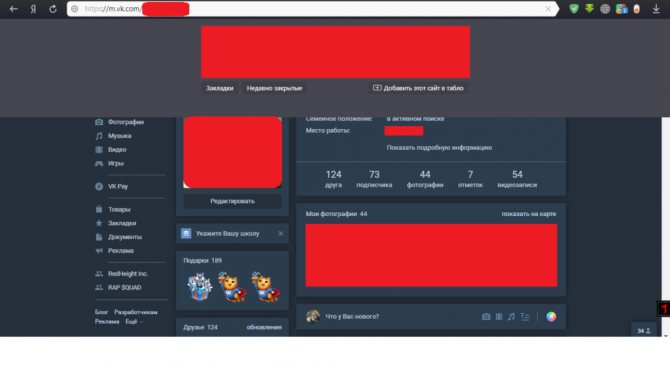Show detailed profile information
Screen dimensions: 670x377
point(439,147)
